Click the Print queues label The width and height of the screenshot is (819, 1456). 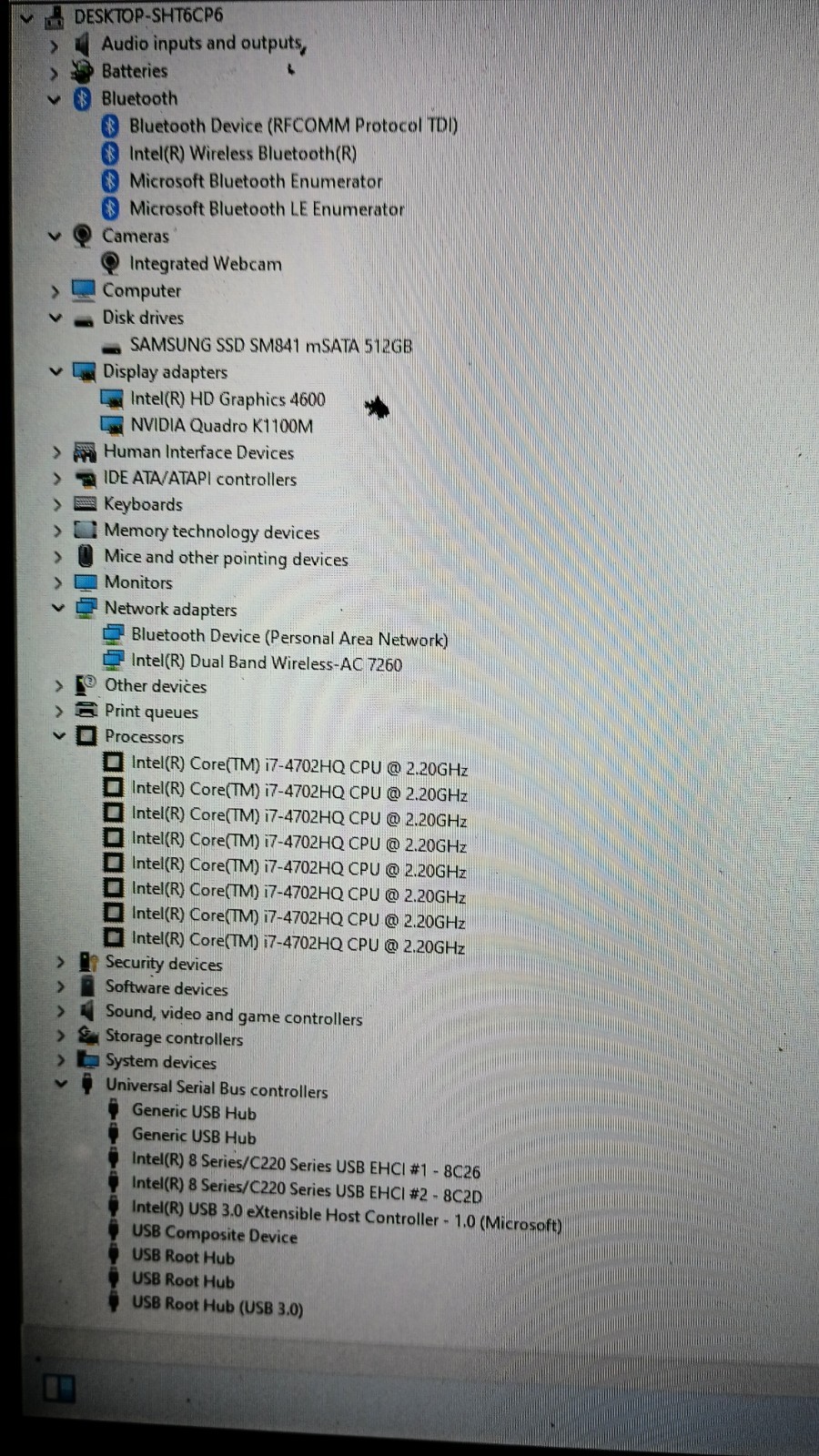click(x=151, y=711)
